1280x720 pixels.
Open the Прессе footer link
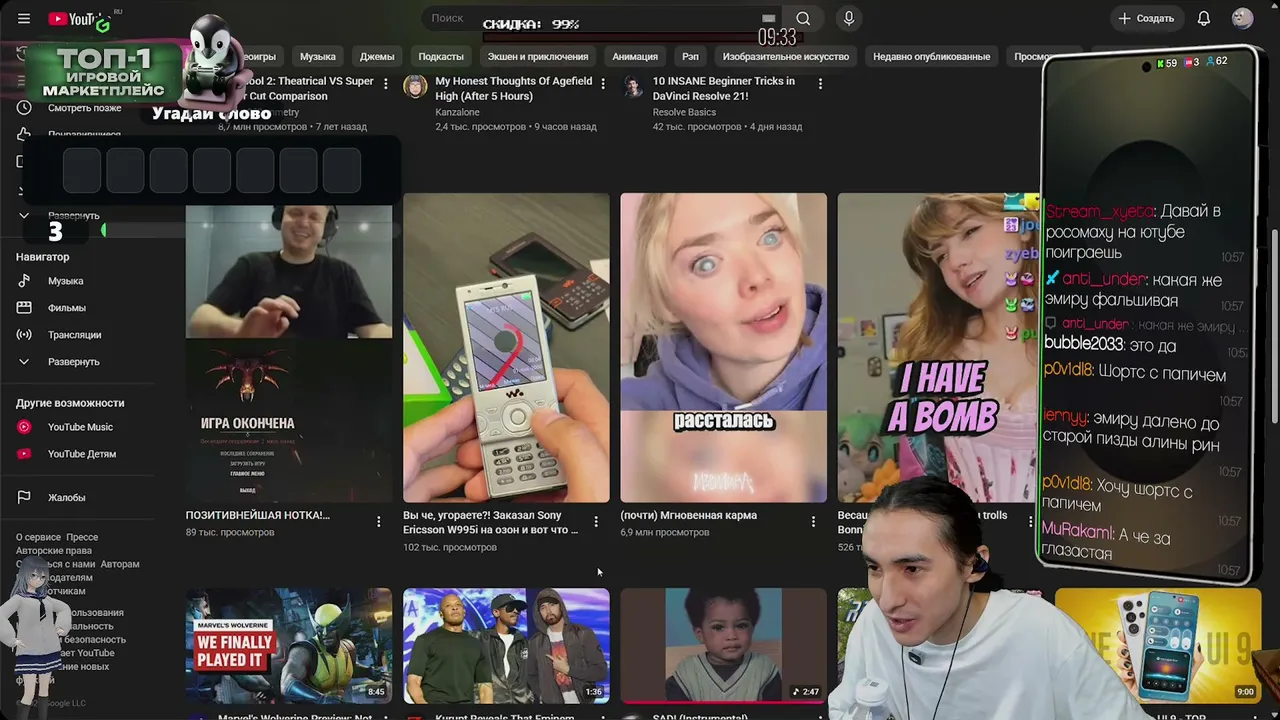(82, 537)
